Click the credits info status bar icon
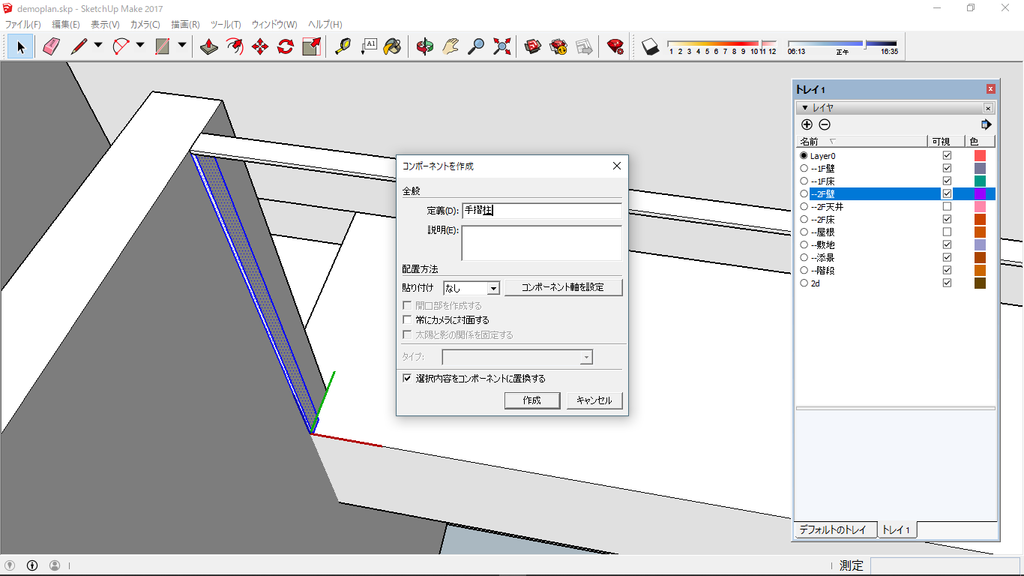Image resolution: width=1024 pixels, height=576 pixels. (32, 566)
